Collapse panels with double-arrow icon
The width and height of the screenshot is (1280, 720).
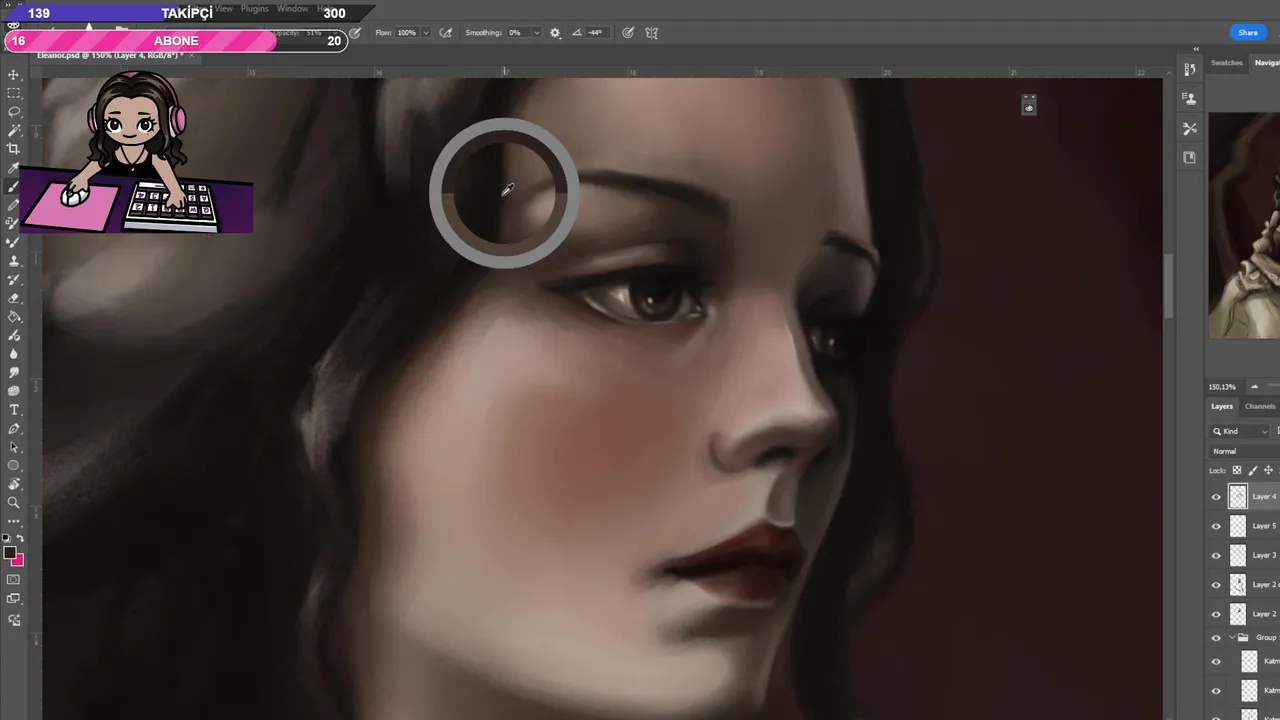[1196, 49]
